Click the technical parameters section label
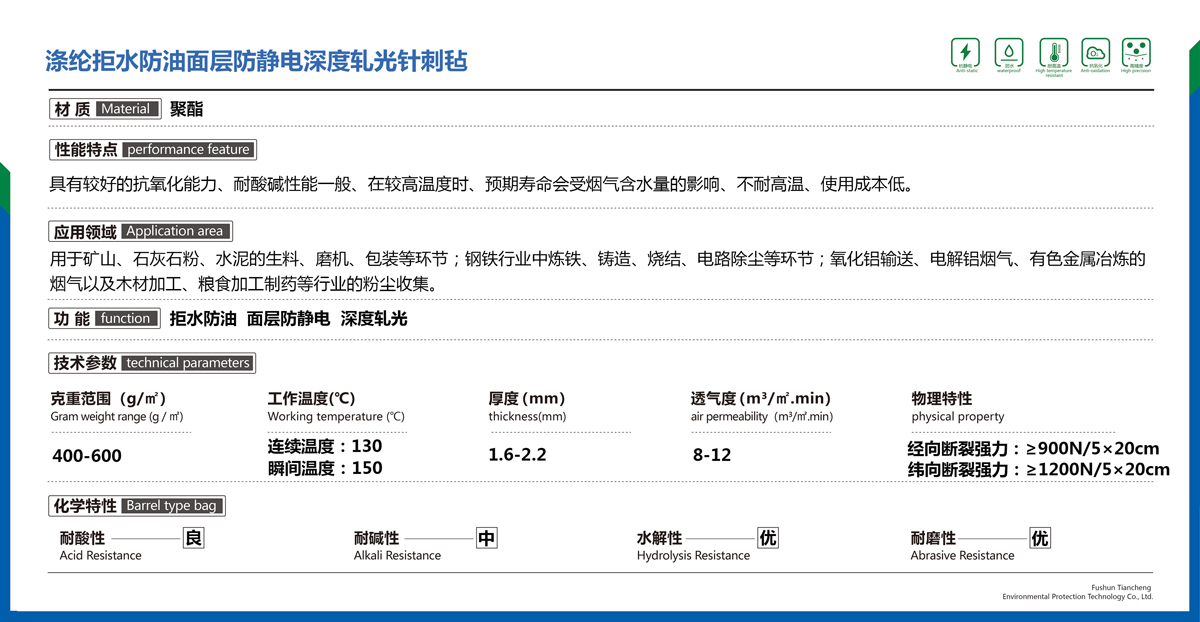 (151, 363)
